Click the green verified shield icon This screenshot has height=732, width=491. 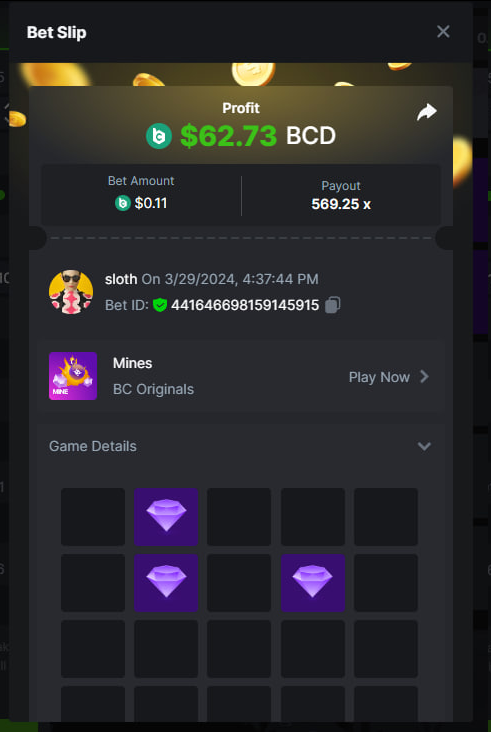160,305
